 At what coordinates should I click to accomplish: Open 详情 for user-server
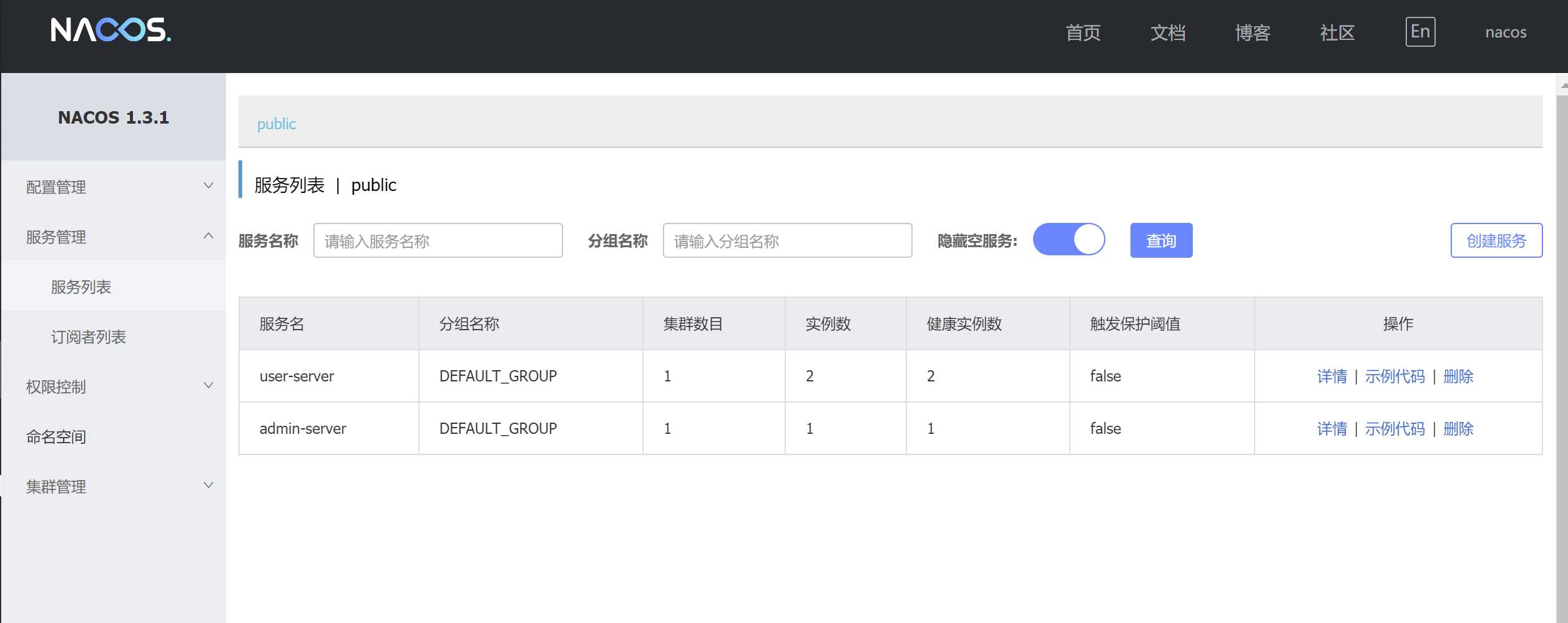[x=1332, y=376]
